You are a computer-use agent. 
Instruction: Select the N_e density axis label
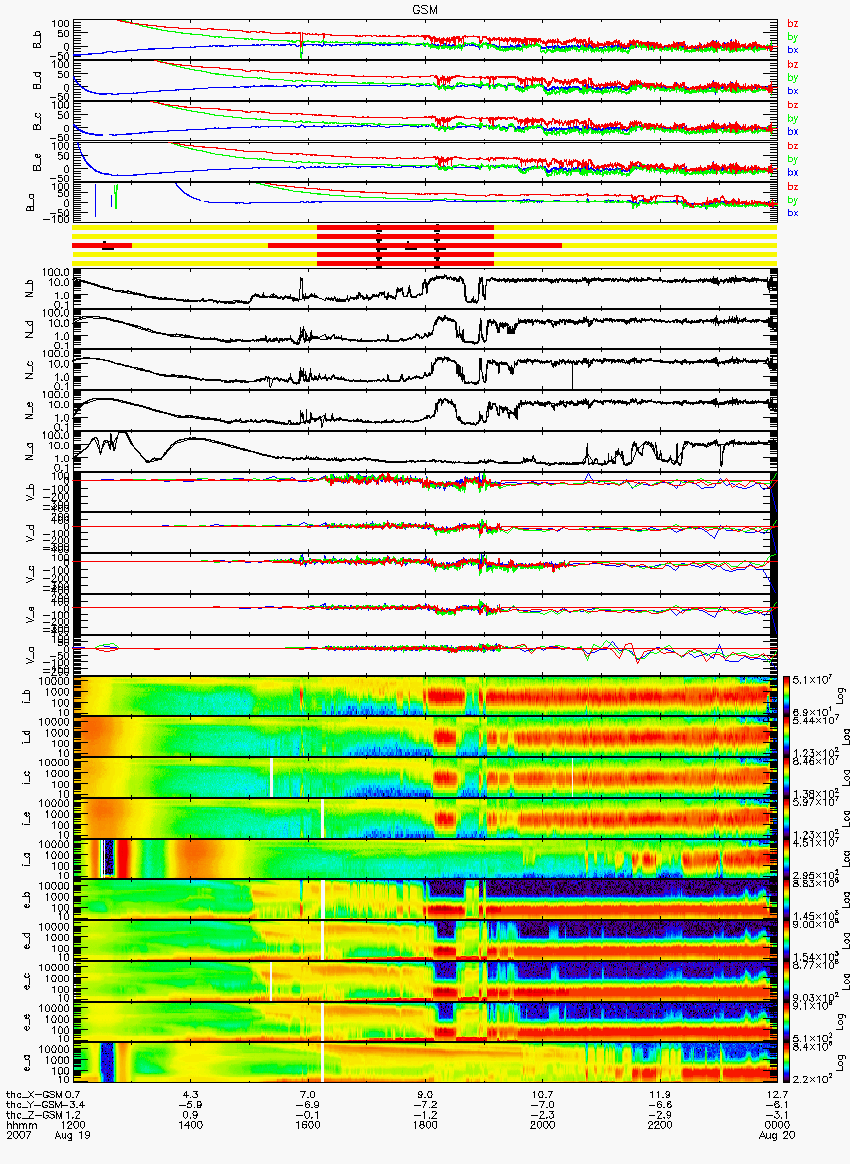click(31, 411)
